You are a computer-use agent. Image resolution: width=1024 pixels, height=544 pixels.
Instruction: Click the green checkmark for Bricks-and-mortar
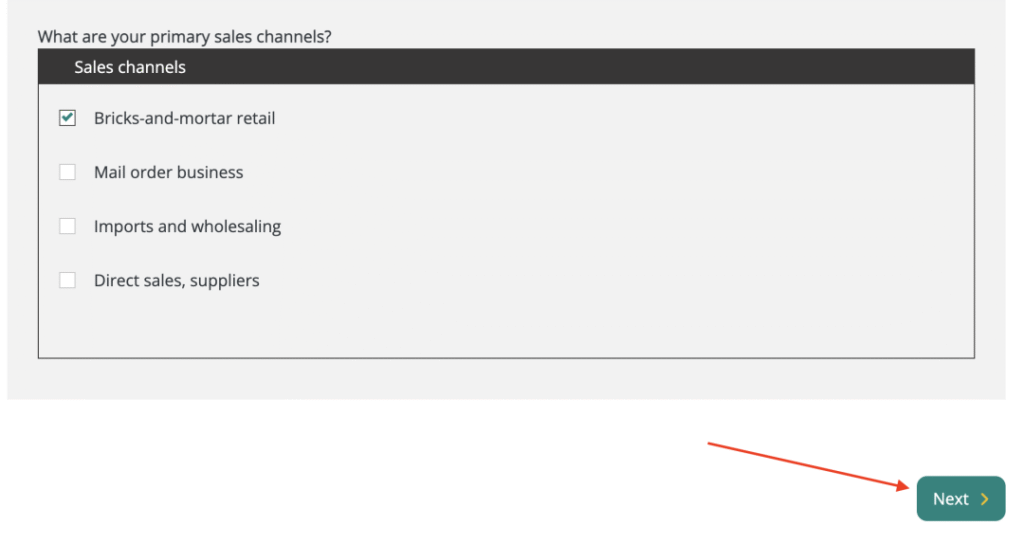point(67,118)
